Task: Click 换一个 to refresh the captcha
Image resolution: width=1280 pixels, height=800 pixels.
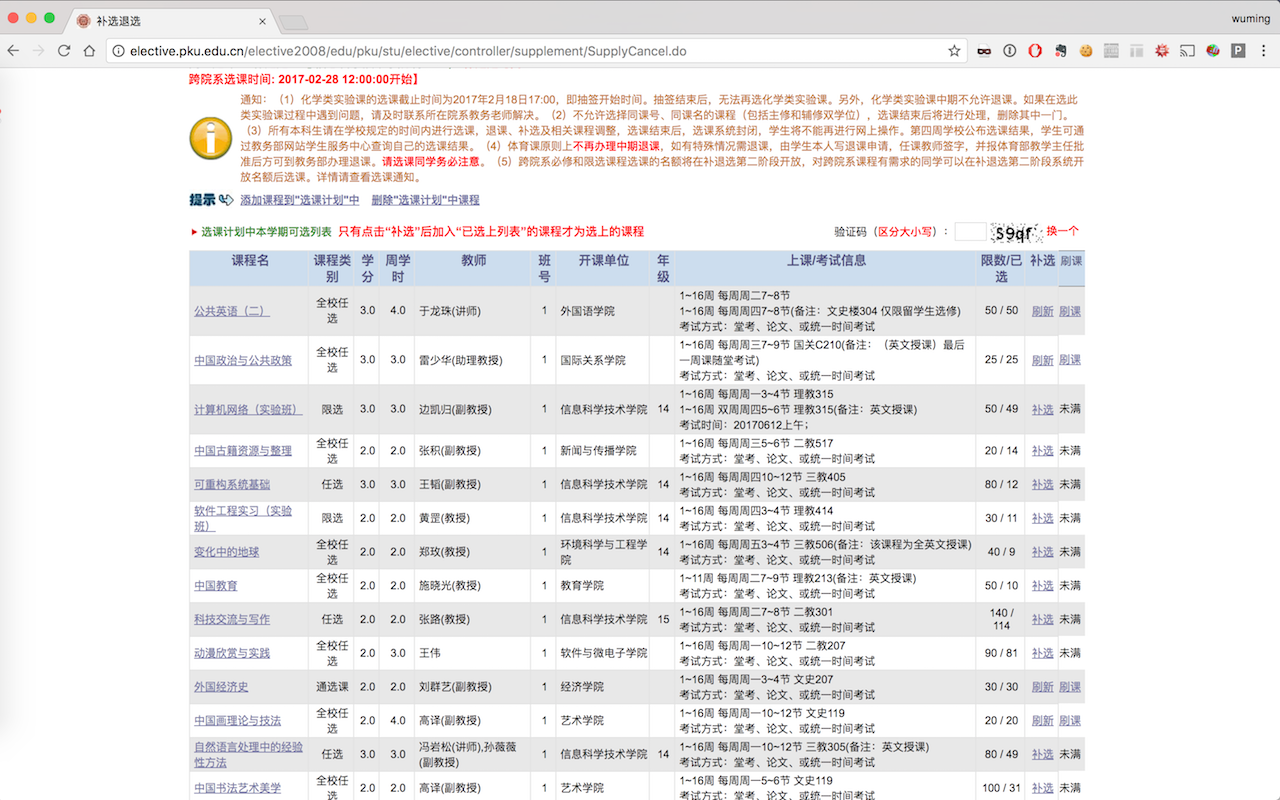Action: [x=1063, y=231]
